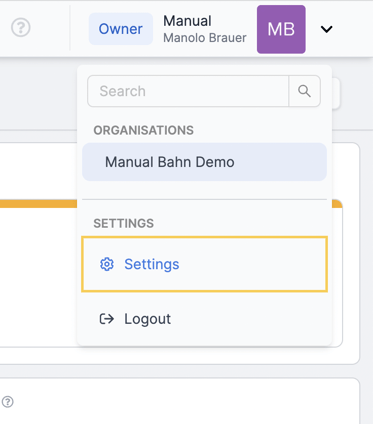
Task: Click the Manual name in the header
Action: 187,21
